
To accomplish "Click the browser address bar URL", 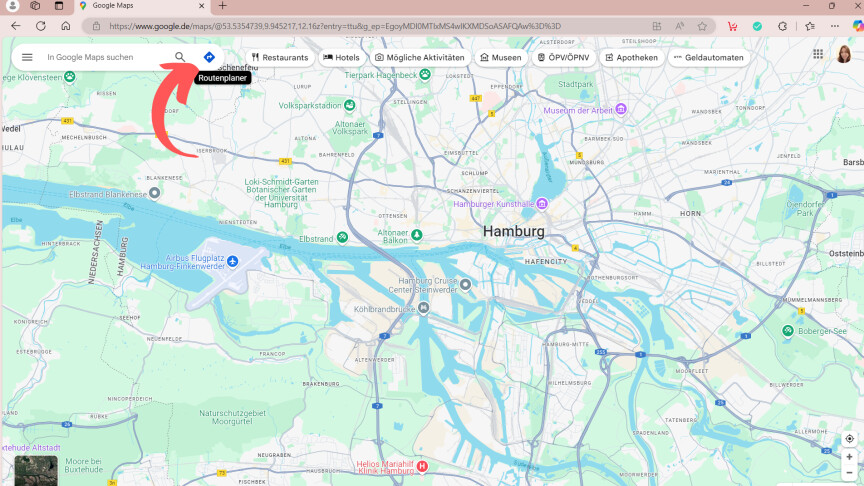I will click(335, 26).
